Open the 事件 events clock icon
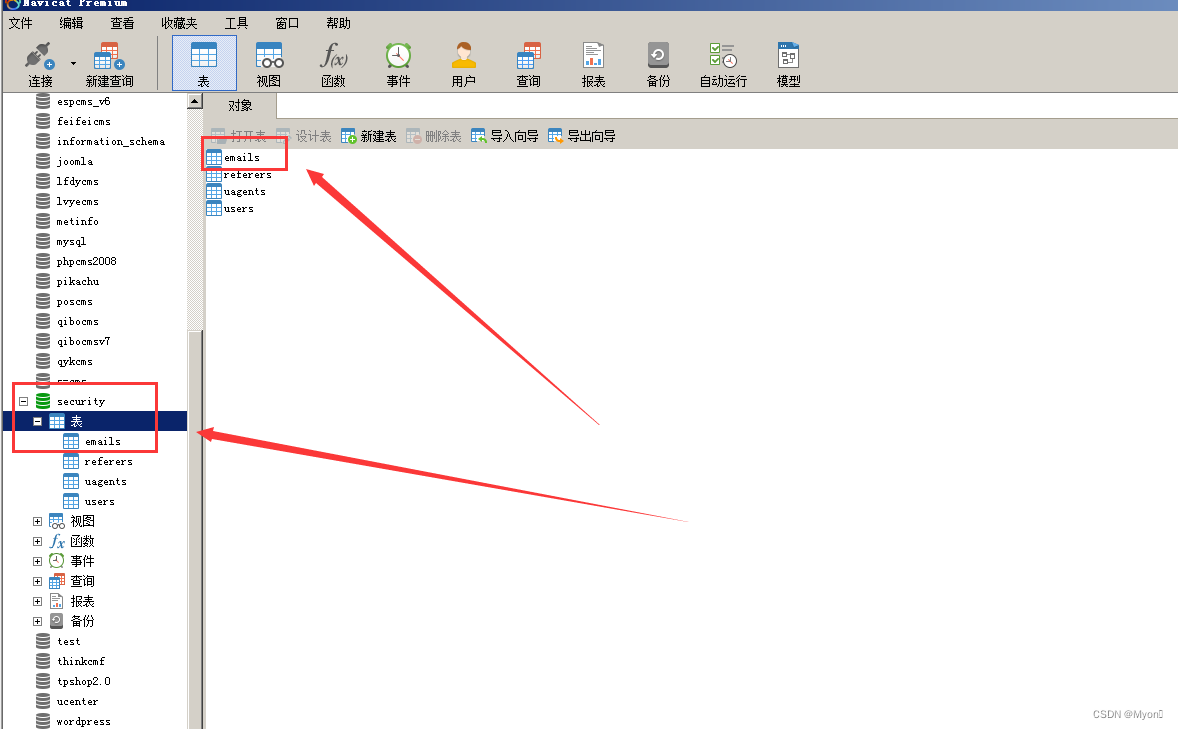Image resolution: width=1178 pixels, height=729 pixels. coord(398,65)
